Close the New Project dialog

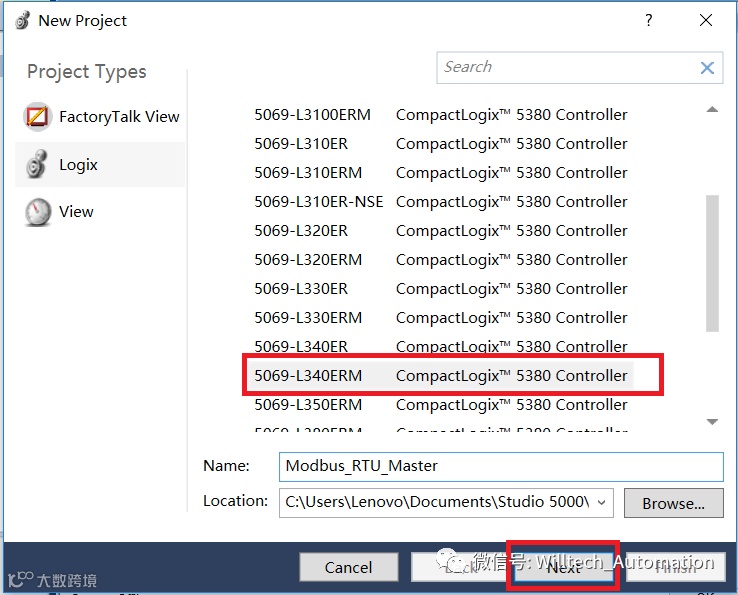(x=706, y=20)
